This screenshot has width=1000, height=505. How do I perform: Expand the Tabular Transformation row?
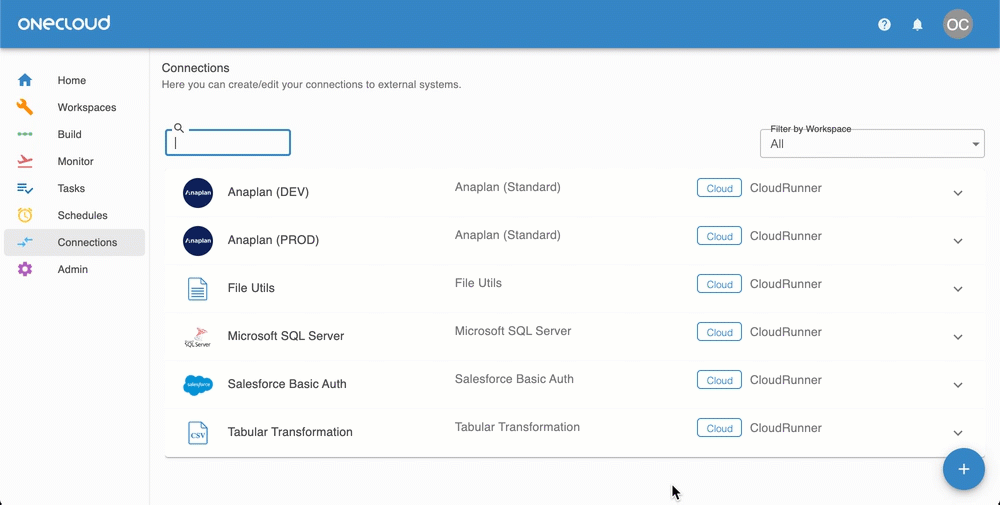(958, 433)
